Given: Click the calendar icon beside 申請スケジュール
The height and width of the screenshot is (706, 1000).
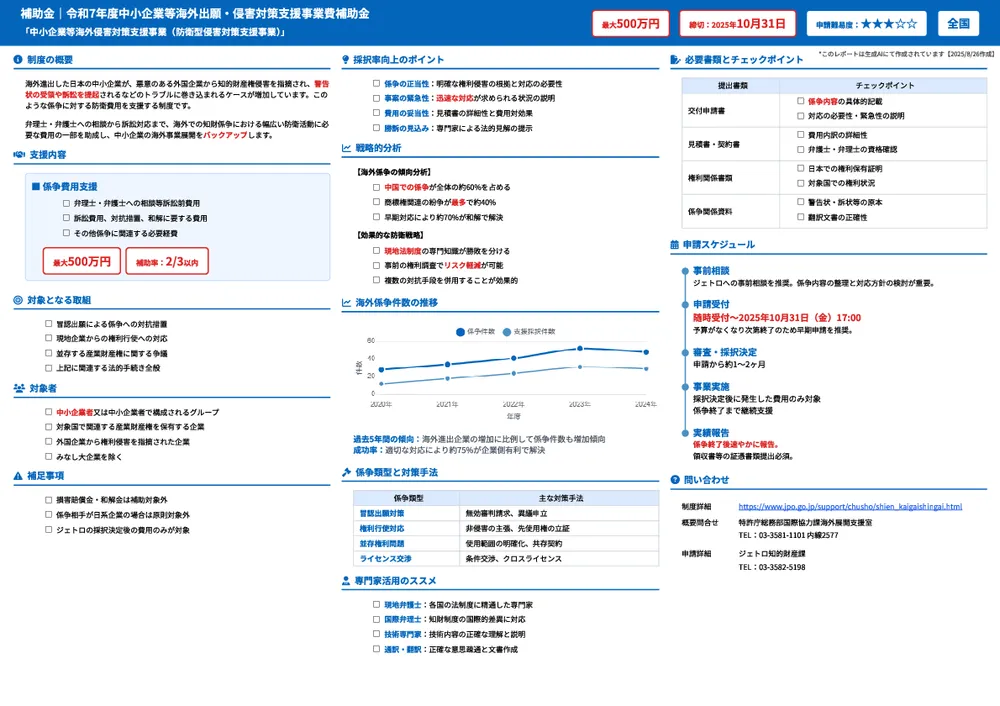Looking at the screenshot, I should (x=675, y=244).
